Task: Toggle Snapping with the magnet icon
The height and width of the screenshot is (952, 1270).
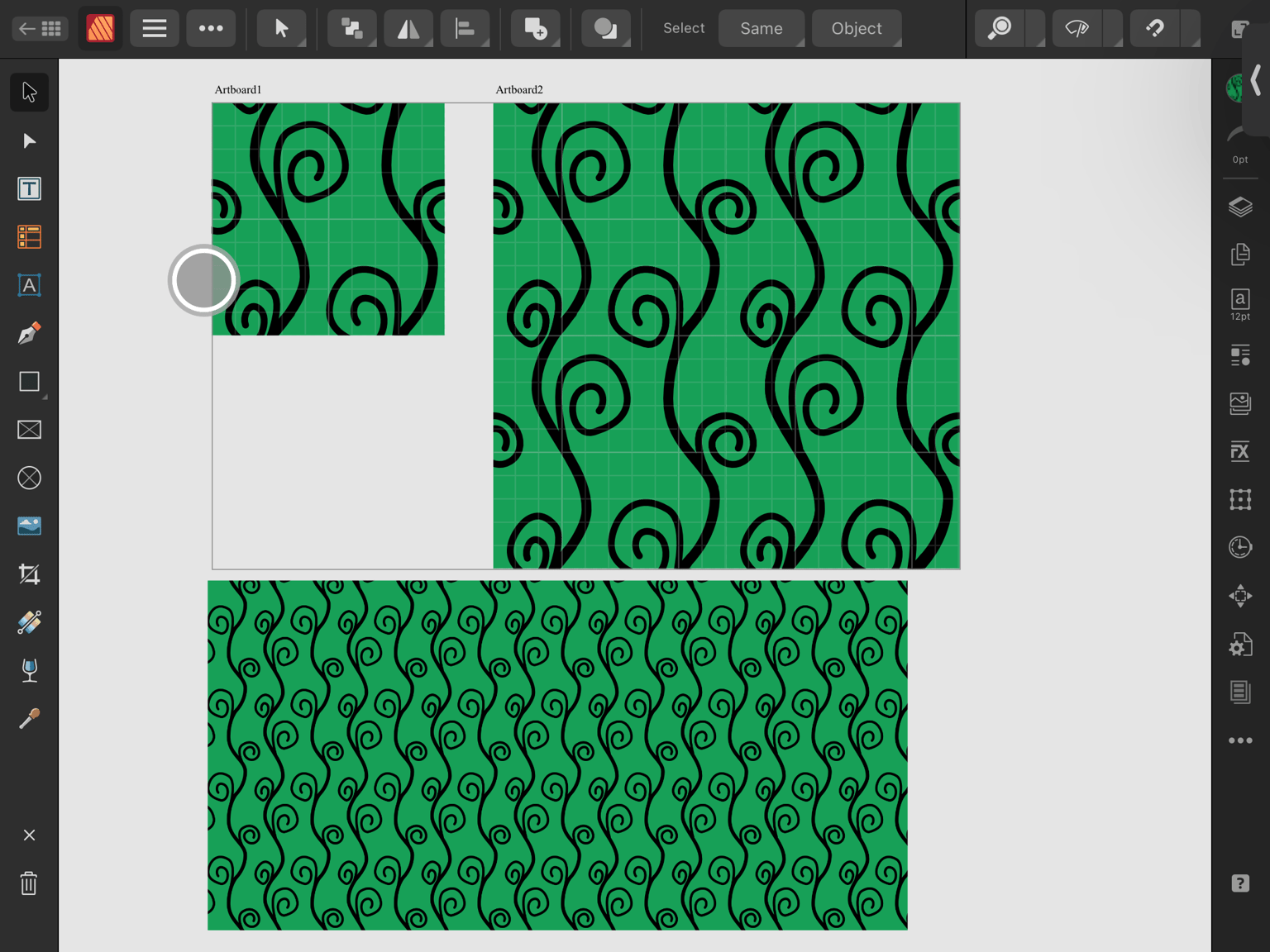Action: [1155, 29]
